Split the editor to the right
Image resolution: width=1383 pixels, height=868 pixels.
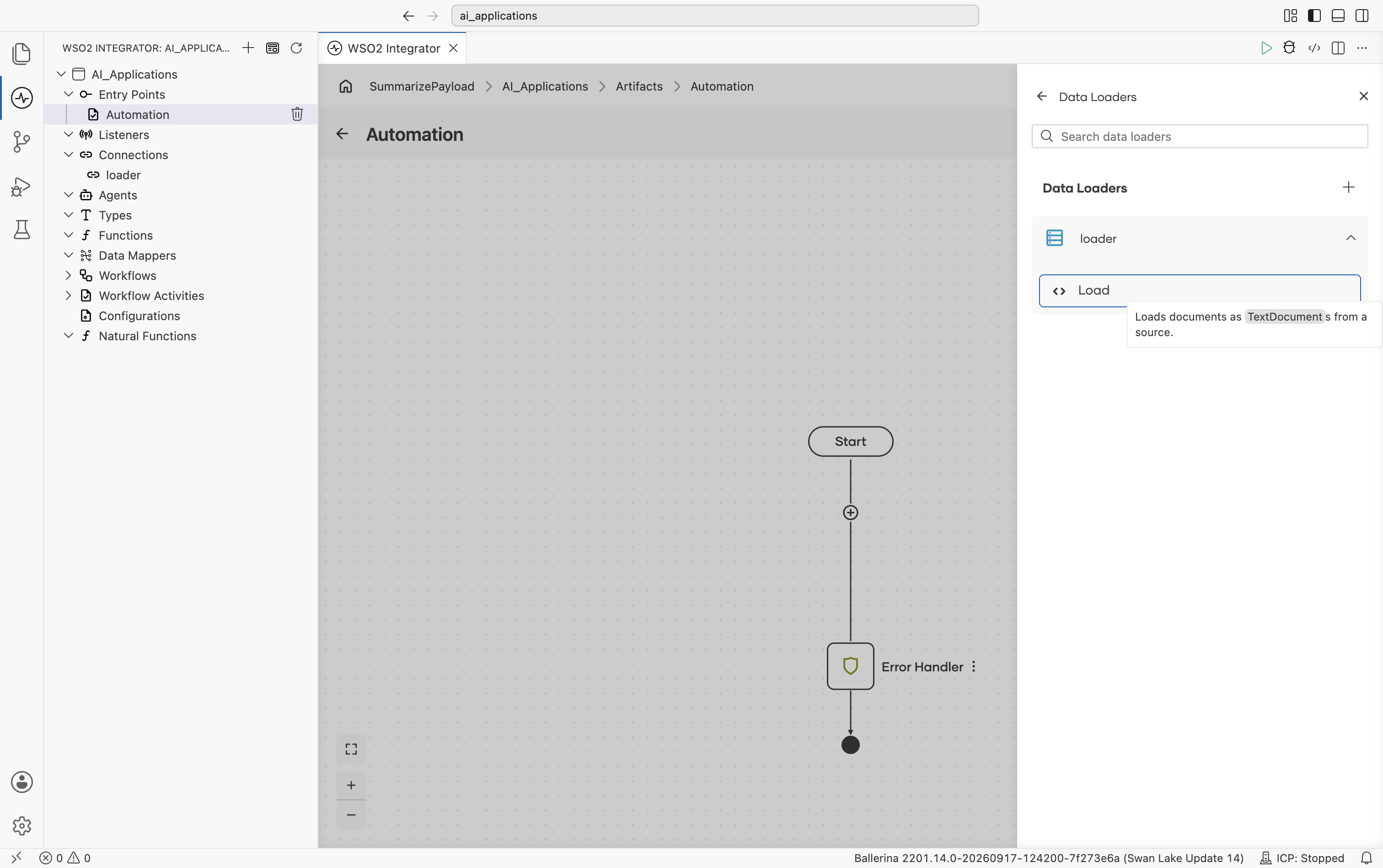1338,48
